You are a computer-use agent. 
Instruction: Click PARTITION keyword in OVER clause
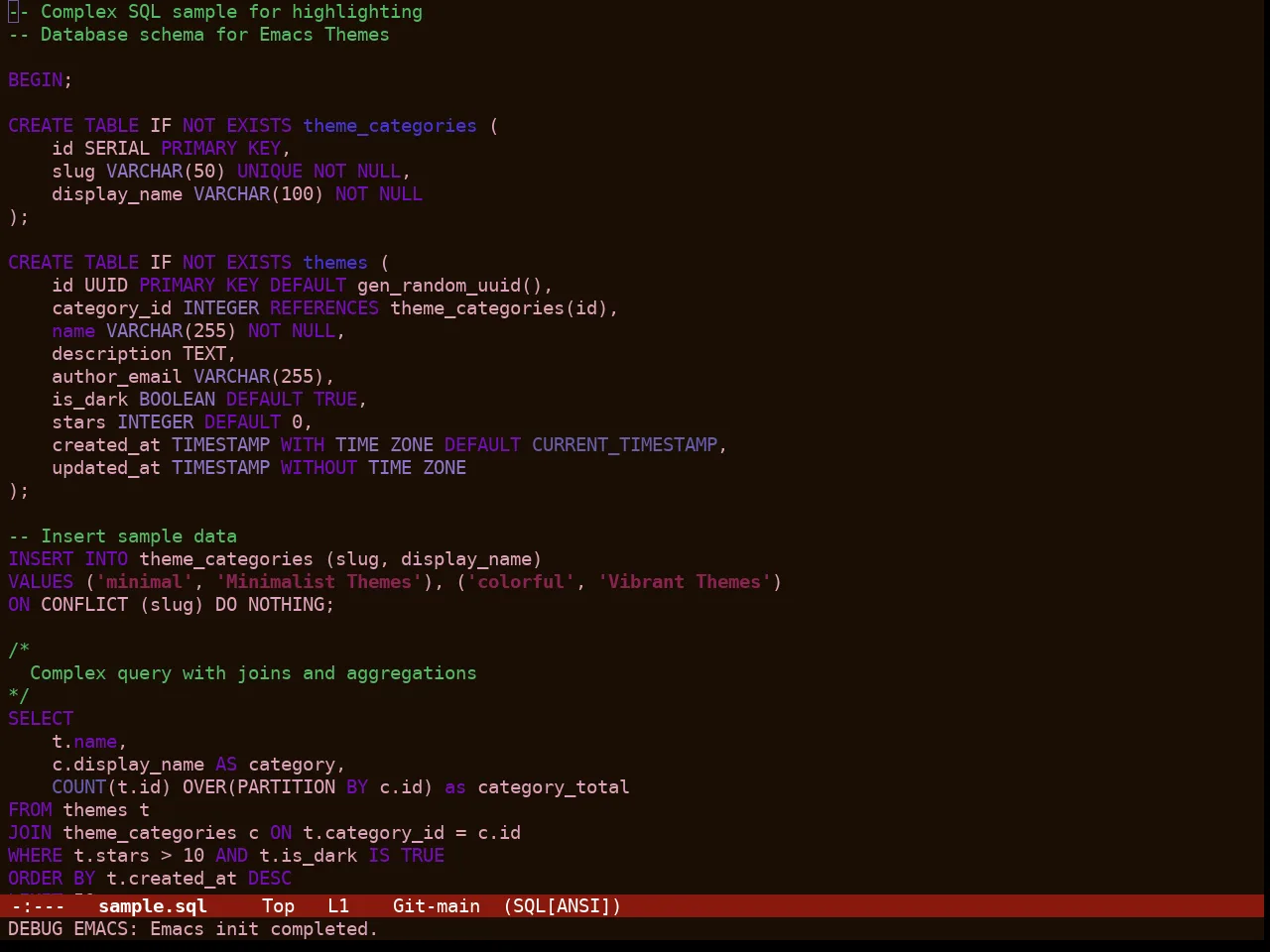coord(286,786)
